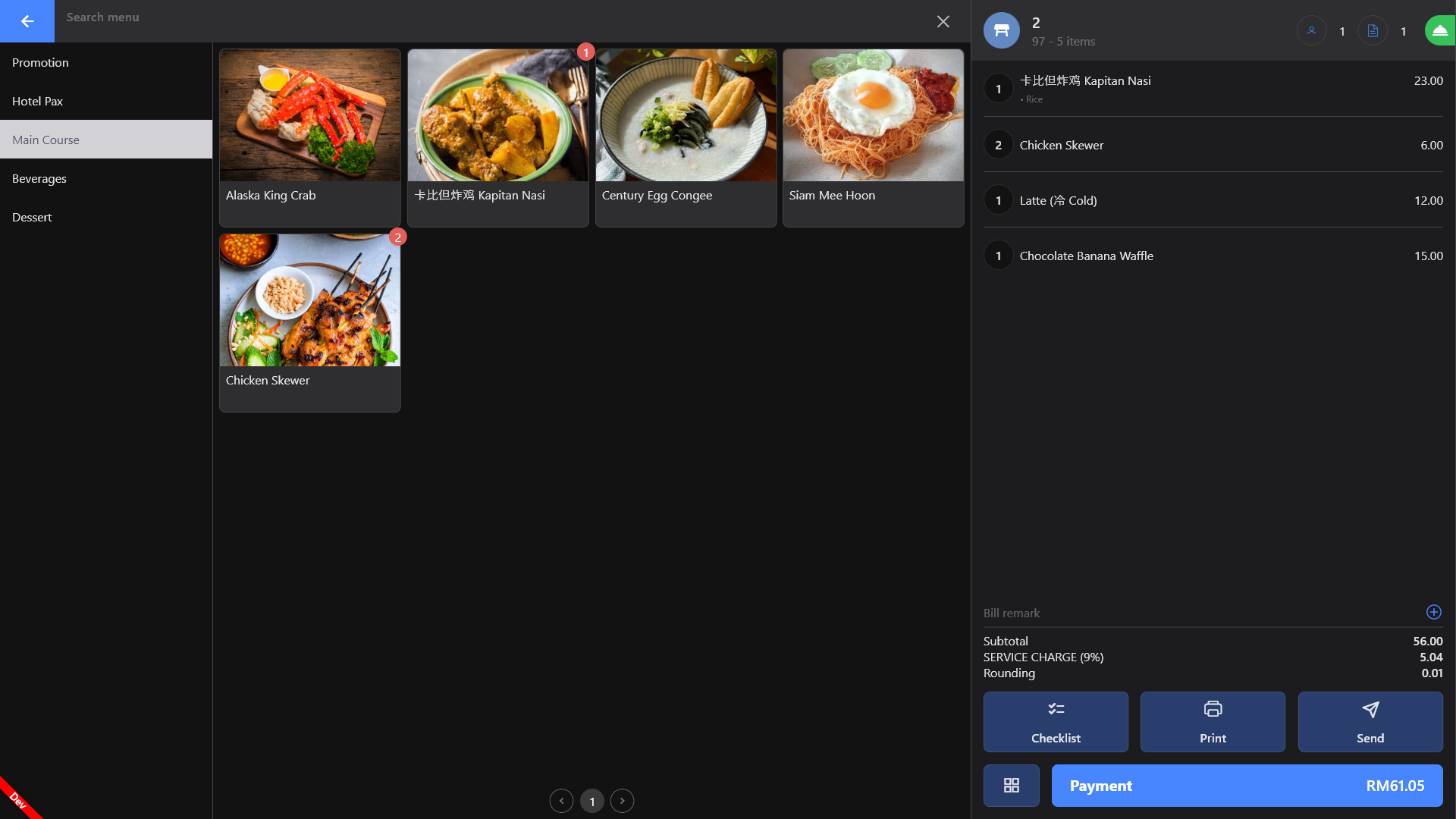Add Century Egg Congee to order
1456x819 pixels.
[x=686, y=138]
